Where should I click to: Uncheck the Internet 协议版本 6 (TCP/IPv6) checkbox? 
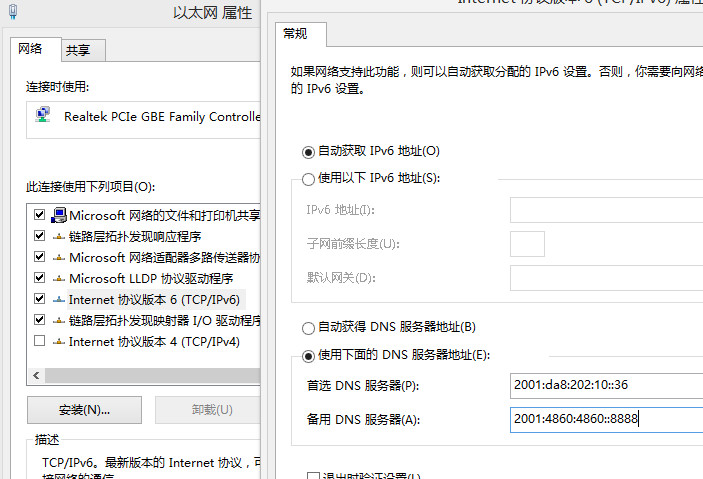click(40, 299)
